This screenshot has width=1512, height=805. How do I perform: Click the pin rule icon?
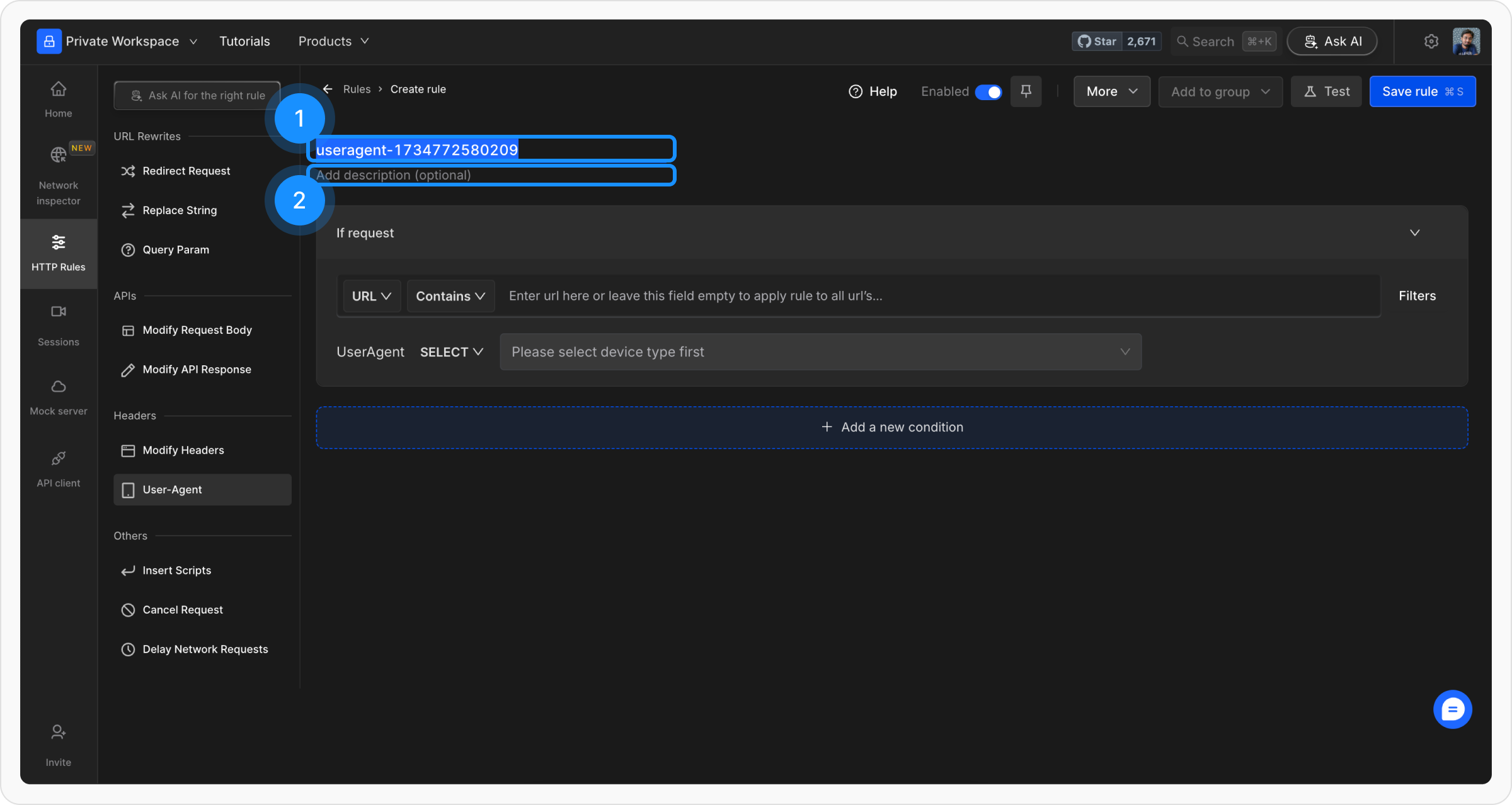(1026, 91)
